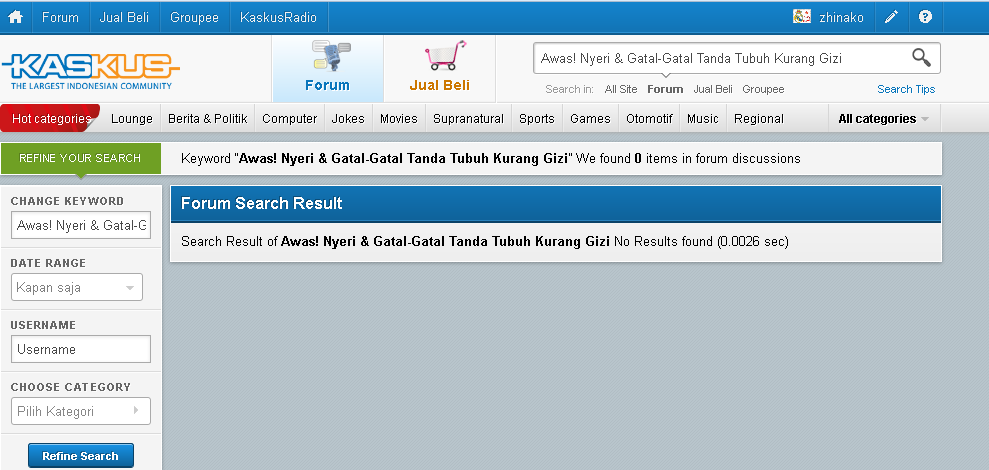989x470 pixels.
Task: Search in All Site
Action: (x=621, y=89)
